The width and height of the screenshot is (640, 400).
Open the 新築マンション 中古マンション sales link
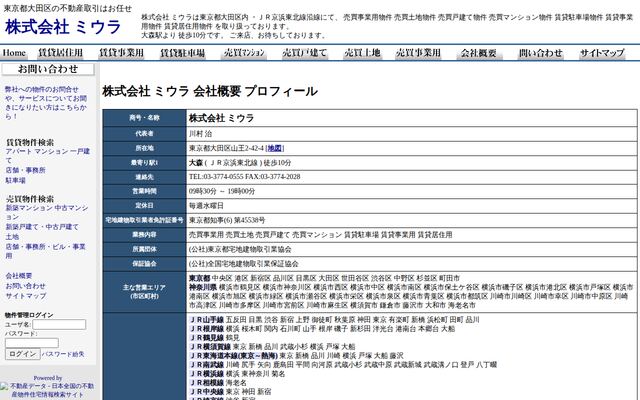point(47,212)
